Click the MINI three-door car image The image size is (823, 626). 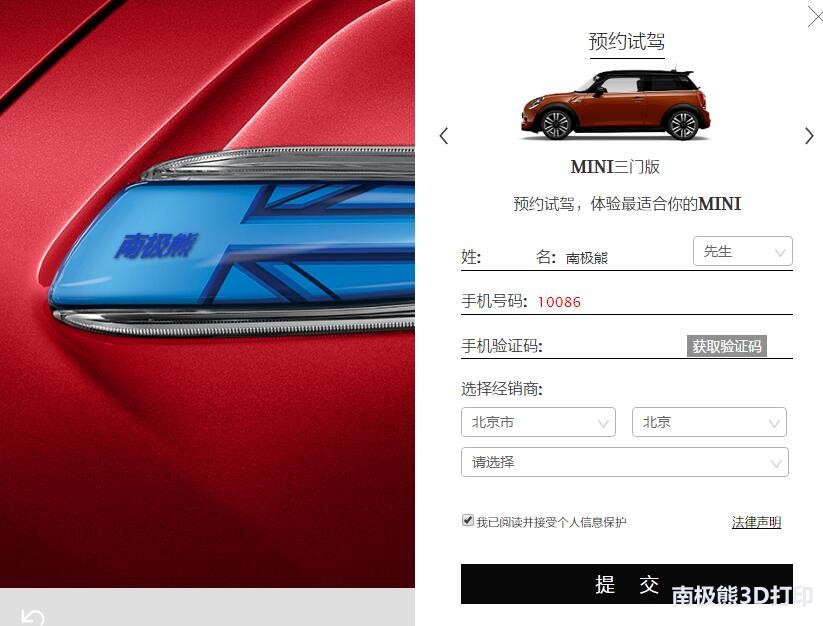pyautogui.click(x=615, y=104)
